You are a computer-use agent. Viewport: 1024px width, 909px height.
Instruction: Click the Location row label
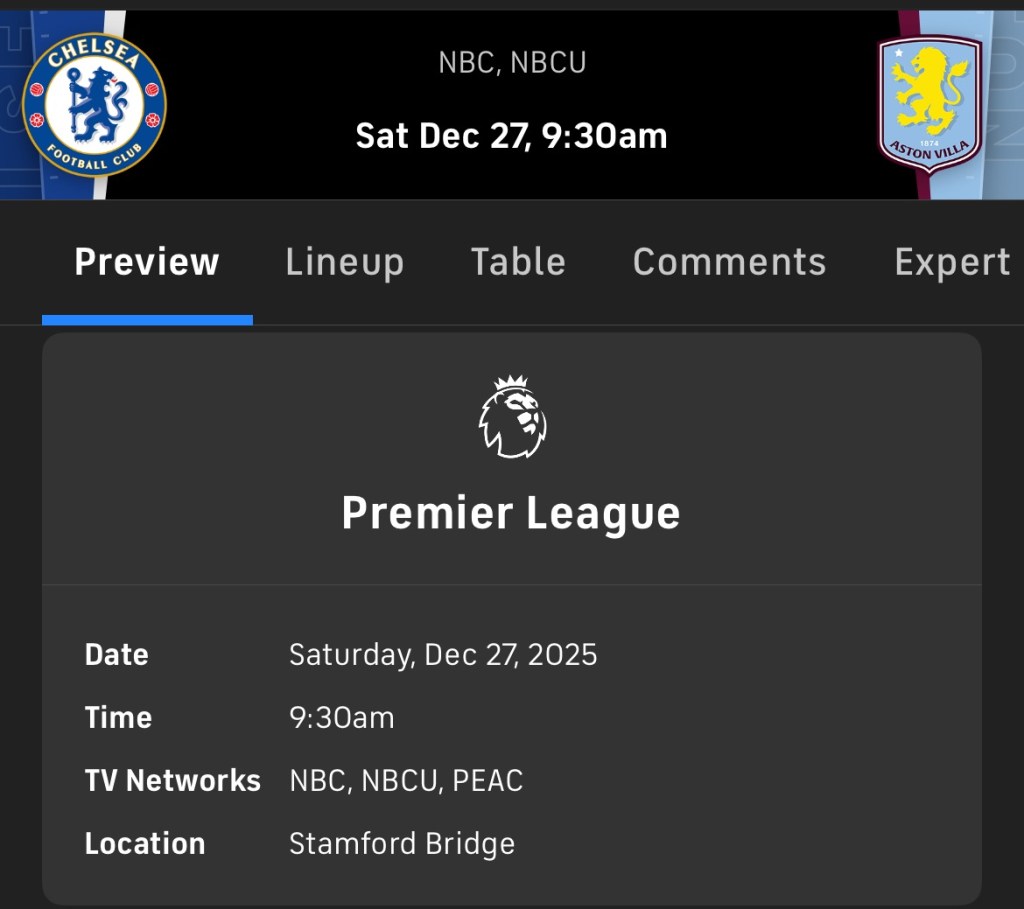[x=145, y=844]
